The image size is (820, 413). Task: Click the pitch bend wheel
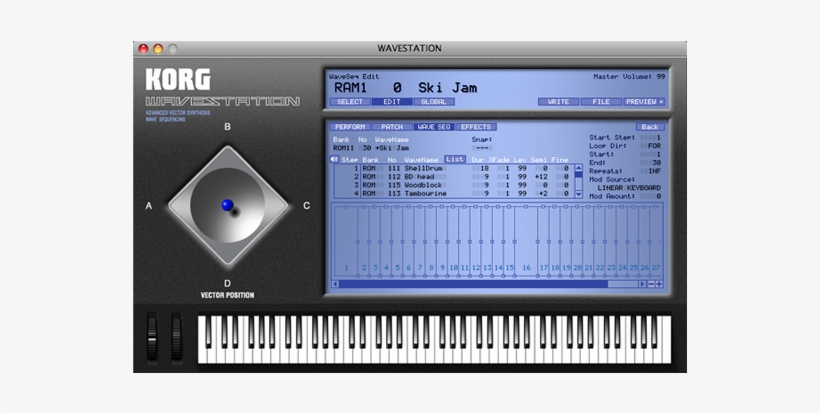tap(152, 337)
